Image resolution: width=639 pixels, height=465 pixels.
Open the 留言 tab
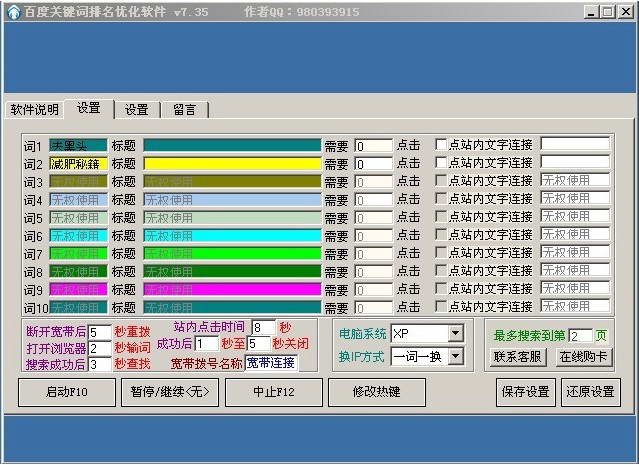(185, 110)
